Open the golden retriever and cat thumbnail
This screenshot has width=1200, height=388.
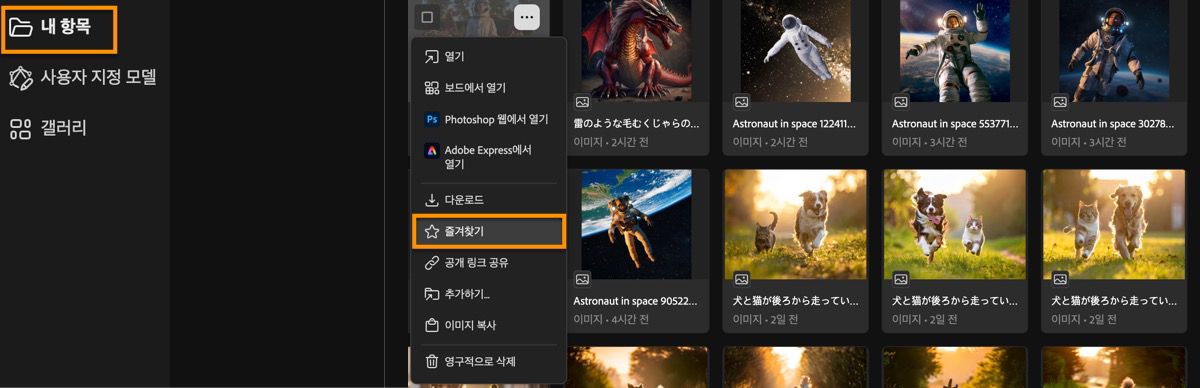tap(1114, 223)
